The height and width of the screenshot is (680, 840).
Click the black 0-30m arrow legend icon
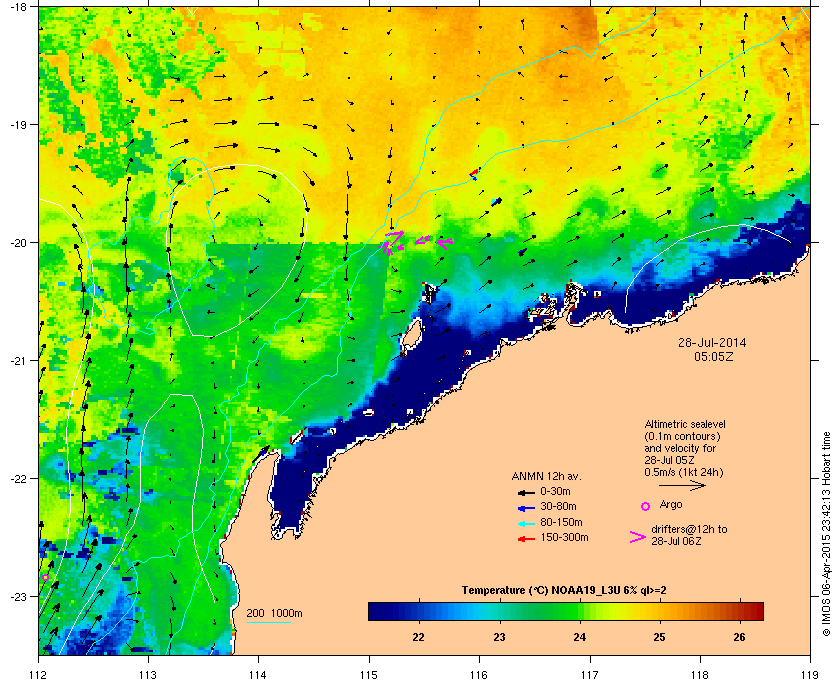pyautogui.click(x=526, y=492)
